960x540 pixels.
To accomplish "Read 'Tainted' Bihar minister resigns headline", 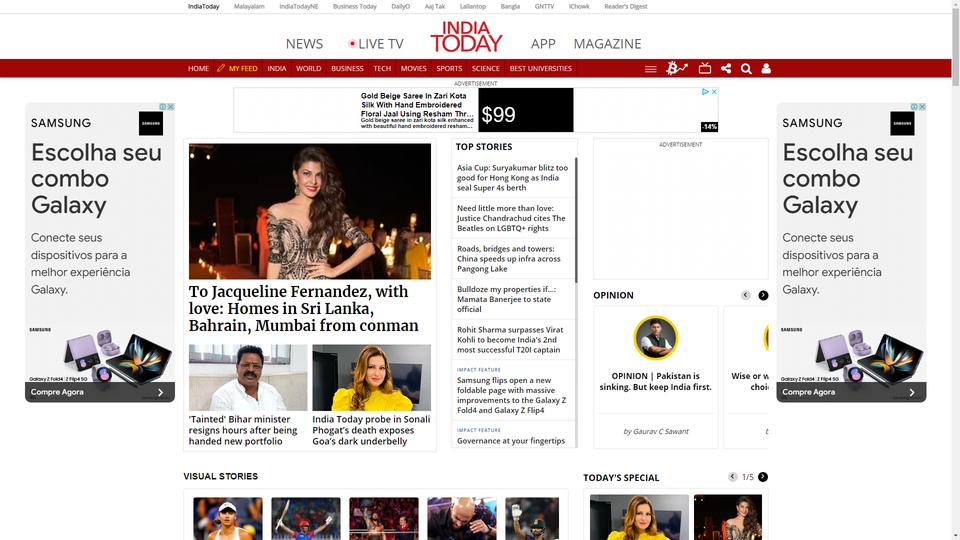I will click(243, 430).
